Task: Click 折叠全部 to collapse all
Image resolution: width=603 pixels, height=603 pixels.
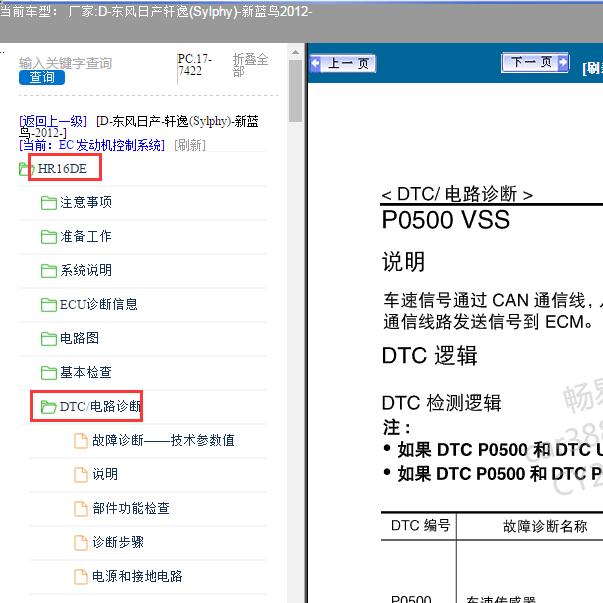Action: click(x=250, y=65)
